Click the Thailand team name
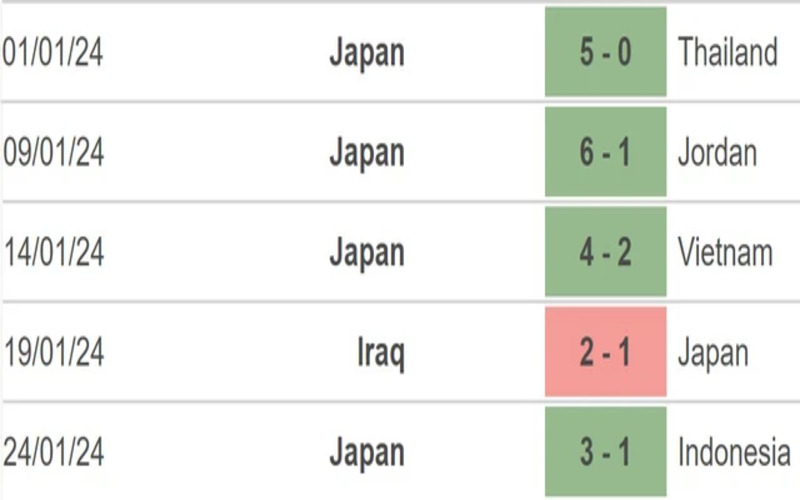Viewport: 800px width, 500px height. click(728, 52)
